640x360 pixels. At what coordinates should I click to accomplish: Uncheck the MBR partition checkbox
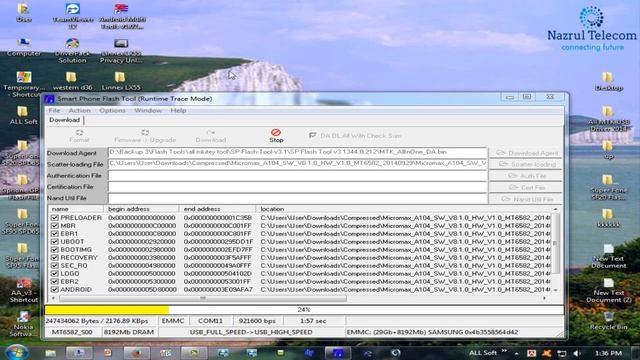click(x=55, y=226)
